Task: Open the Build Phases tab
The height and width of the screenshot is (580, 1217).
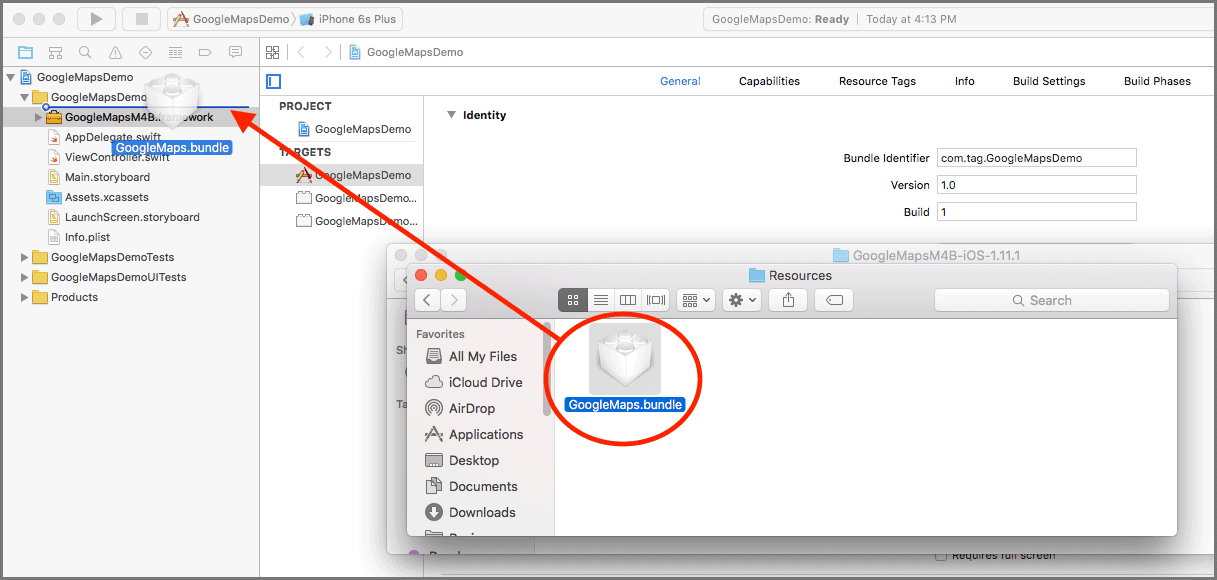Action: tap(1157, 81)
